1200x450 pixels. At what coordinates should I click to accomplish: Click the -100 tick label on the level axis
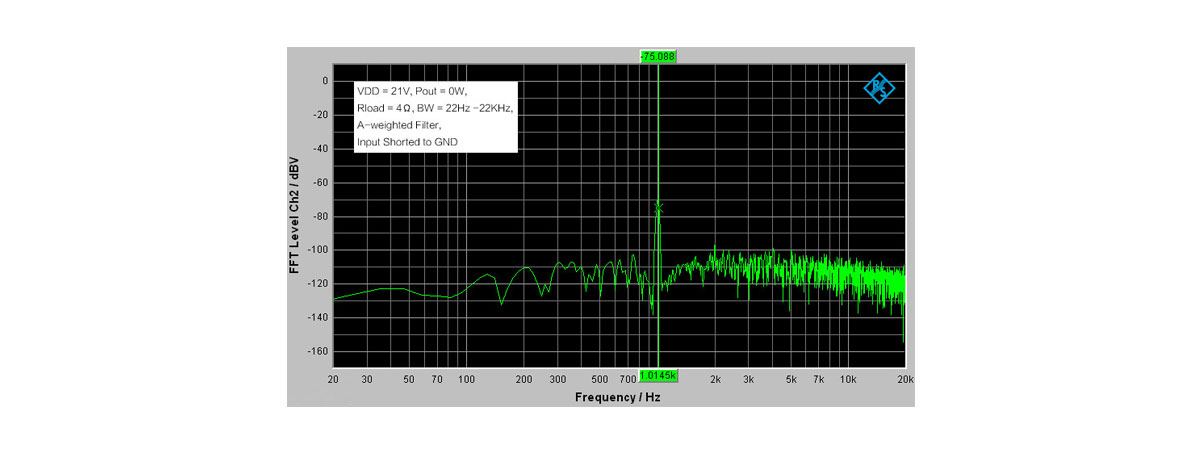[x=318, y=250]
